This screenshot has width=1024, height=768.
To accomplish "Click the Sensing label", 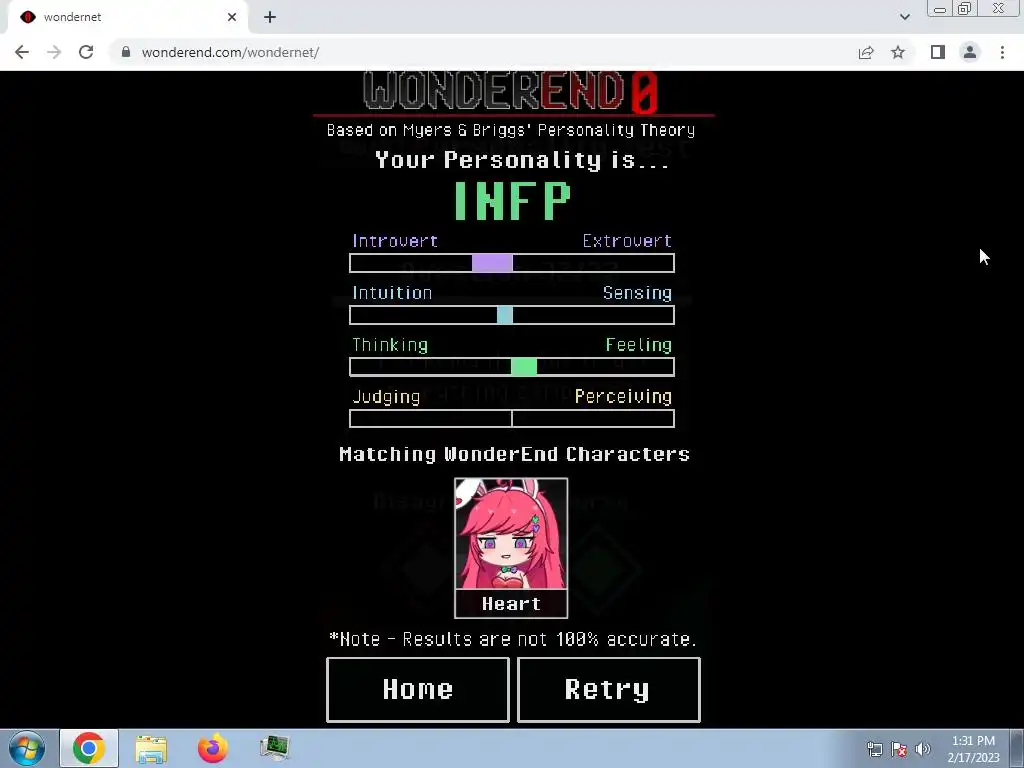I will (637, 293).
